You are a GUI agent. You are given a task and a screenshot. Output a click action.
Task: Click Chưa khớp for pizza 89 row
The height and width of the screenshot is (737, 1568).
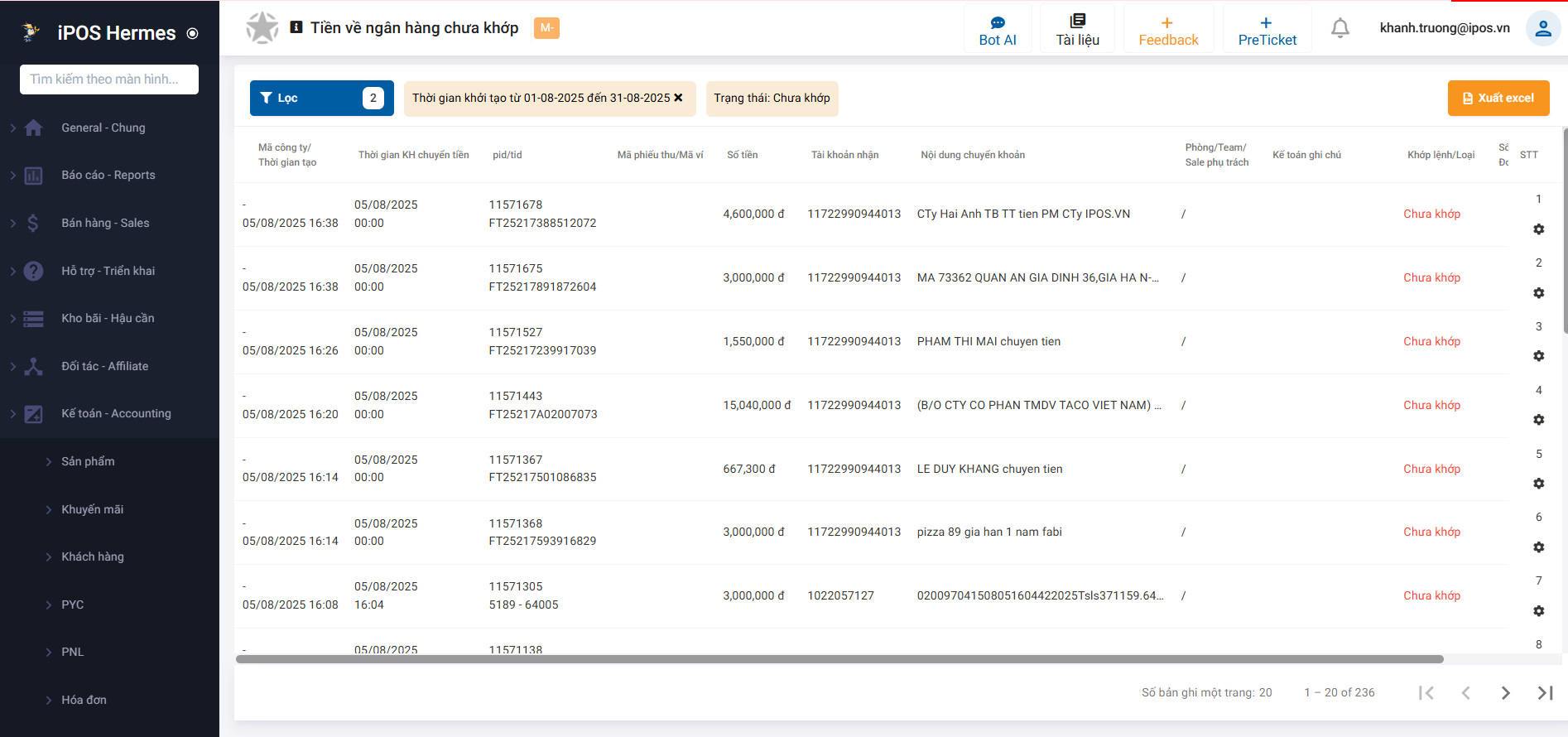coord(1431,532)
